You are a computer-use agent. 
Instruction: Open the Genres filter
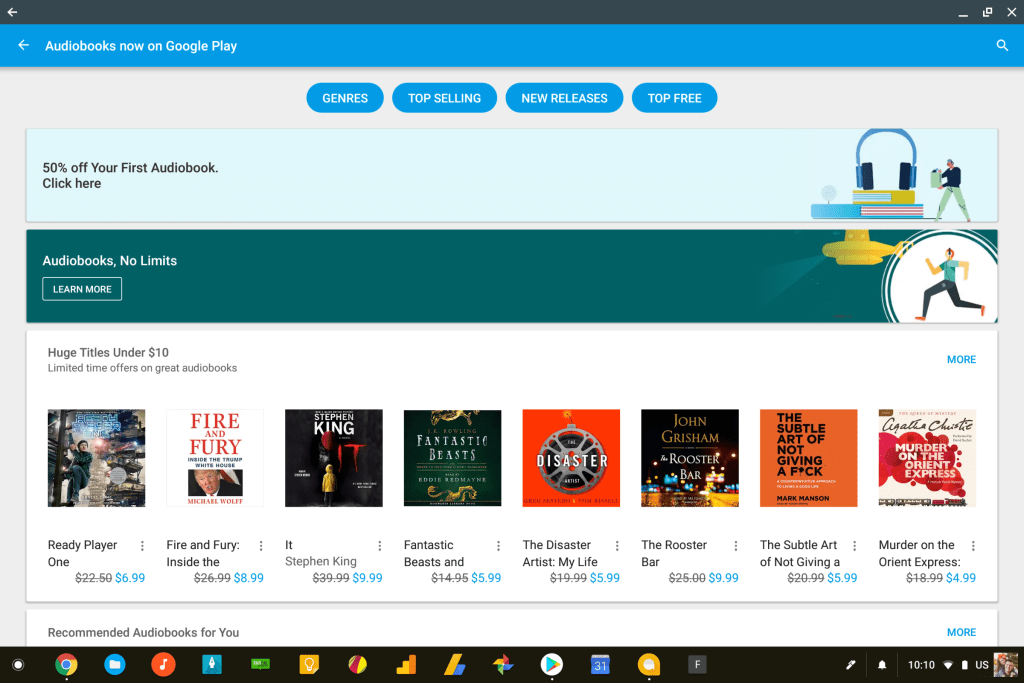tap(345, 98)
